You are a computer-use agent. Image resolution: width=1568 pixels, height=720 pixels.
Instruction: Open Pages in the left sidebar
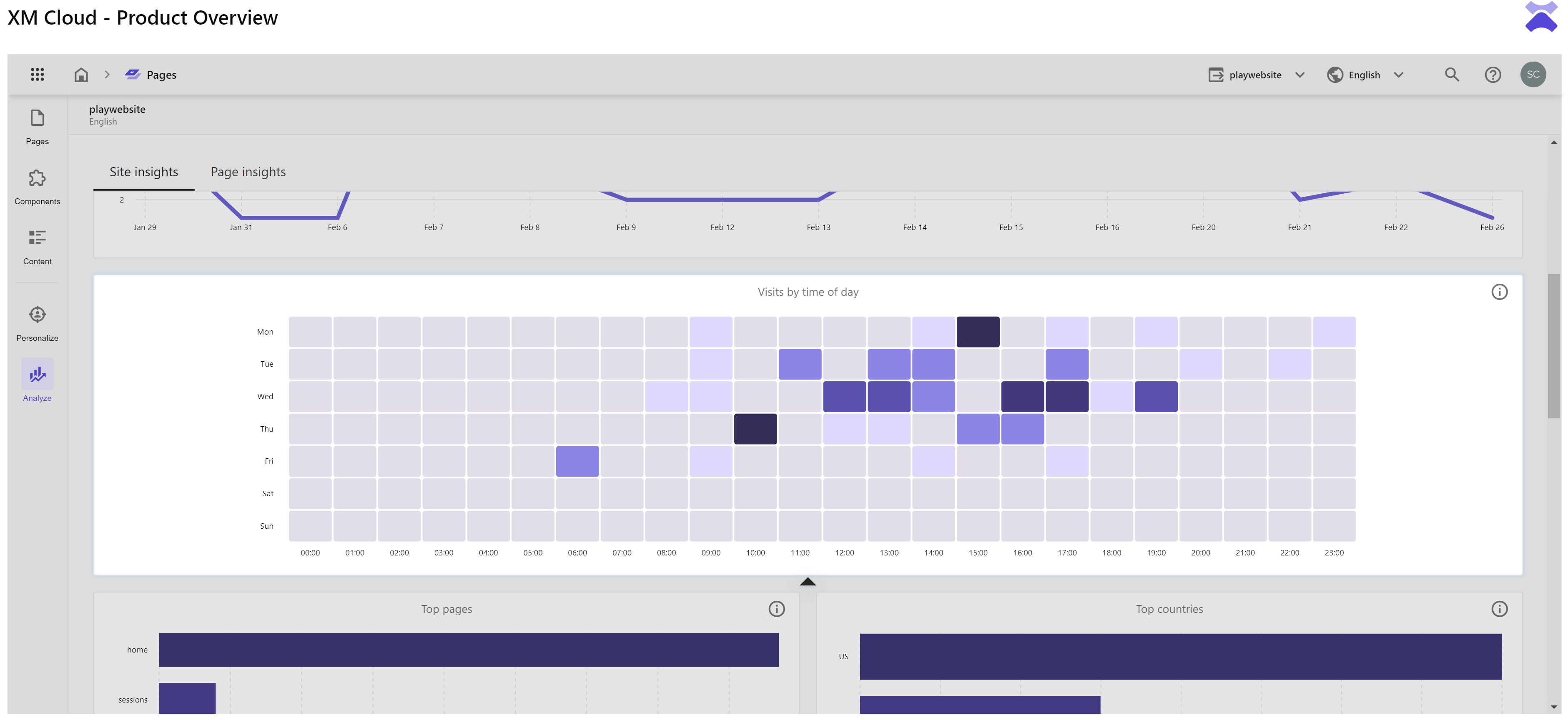37,127
